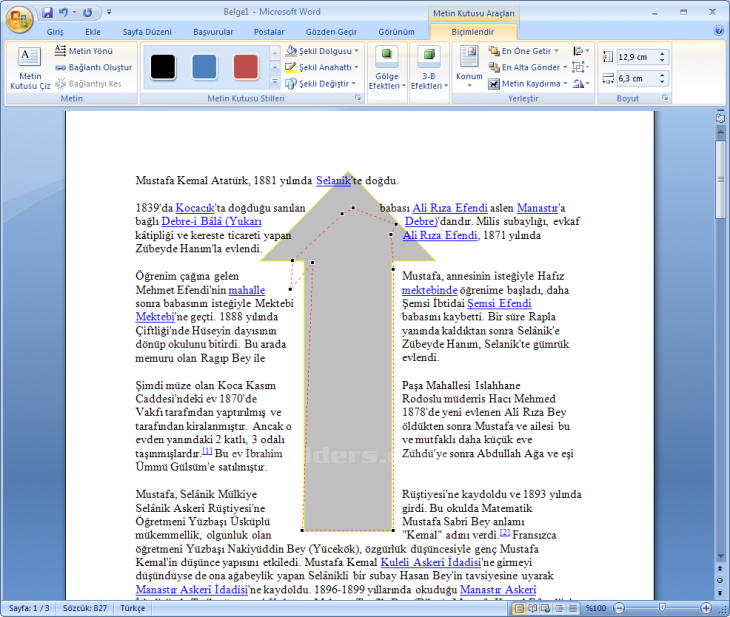The image size is (730, 617).
Task: Click the Group objects icon
Action: (580, 68)
